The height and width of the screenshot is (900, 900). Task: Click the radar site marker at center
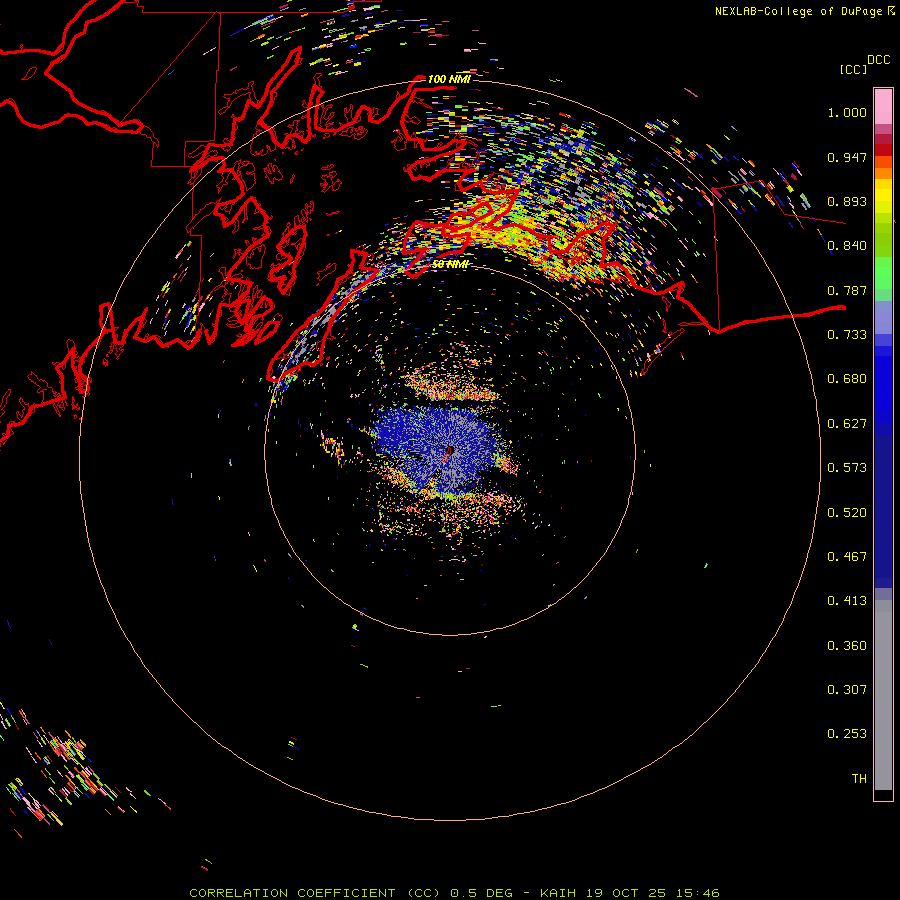pos(450,451)
